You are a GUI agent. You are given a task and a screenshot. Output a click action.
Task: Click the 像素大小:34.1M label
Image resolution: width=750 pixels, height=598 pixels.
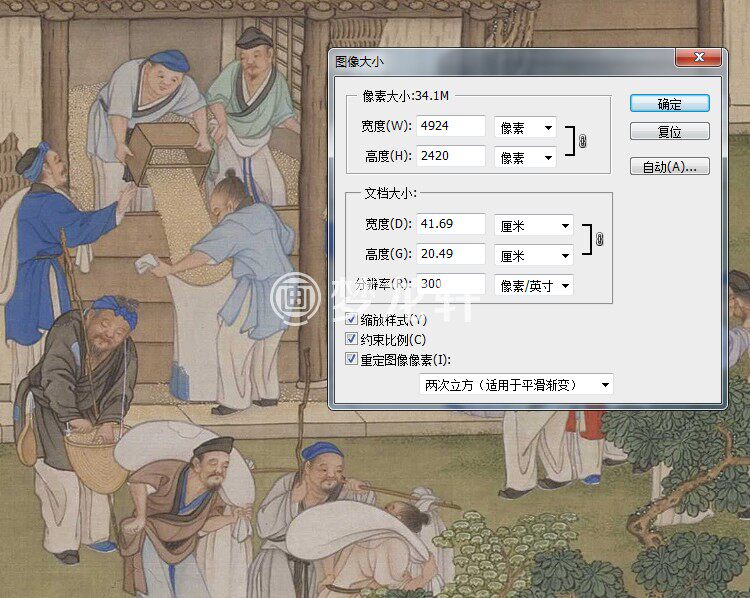coord(405,96)
